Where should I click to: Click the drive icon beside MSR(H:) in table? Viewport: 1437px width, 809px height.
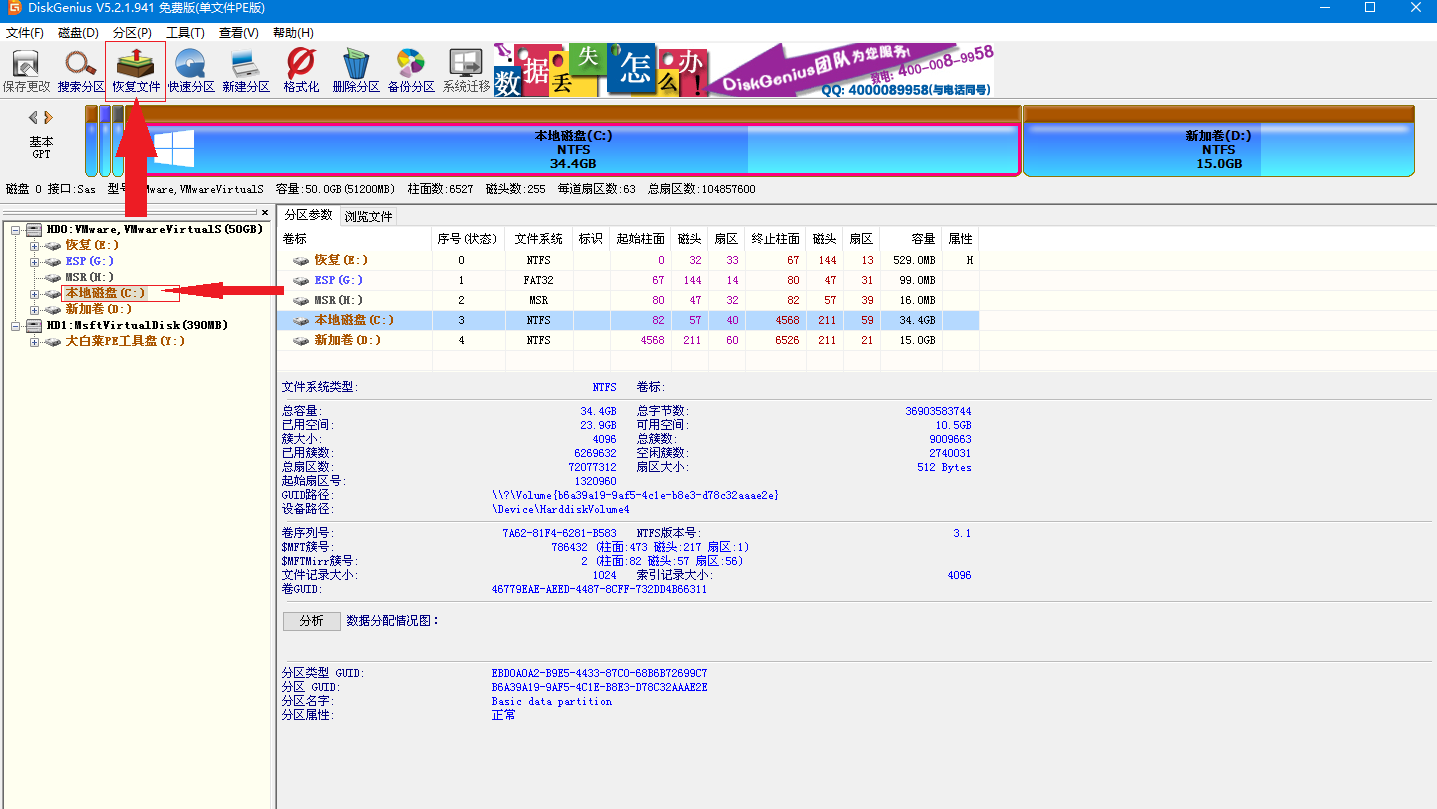pyautogui.click(x=300, y=300)
